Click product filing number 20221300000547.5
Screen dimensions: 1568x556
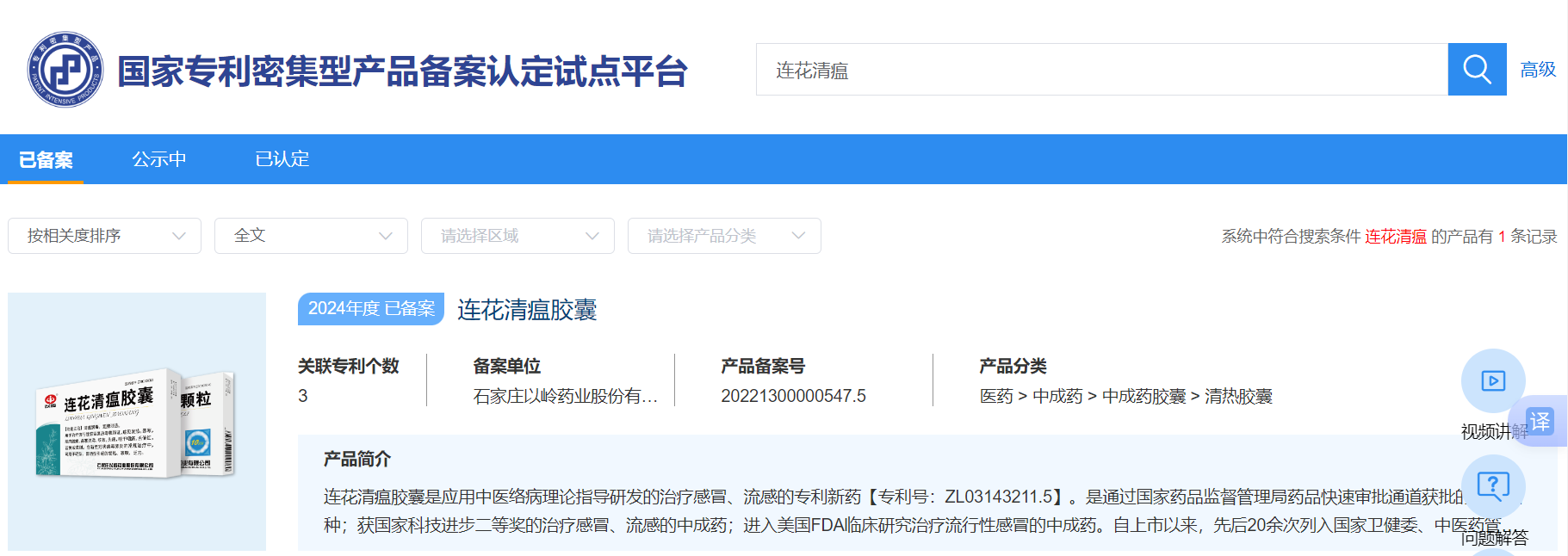point(793,396)
